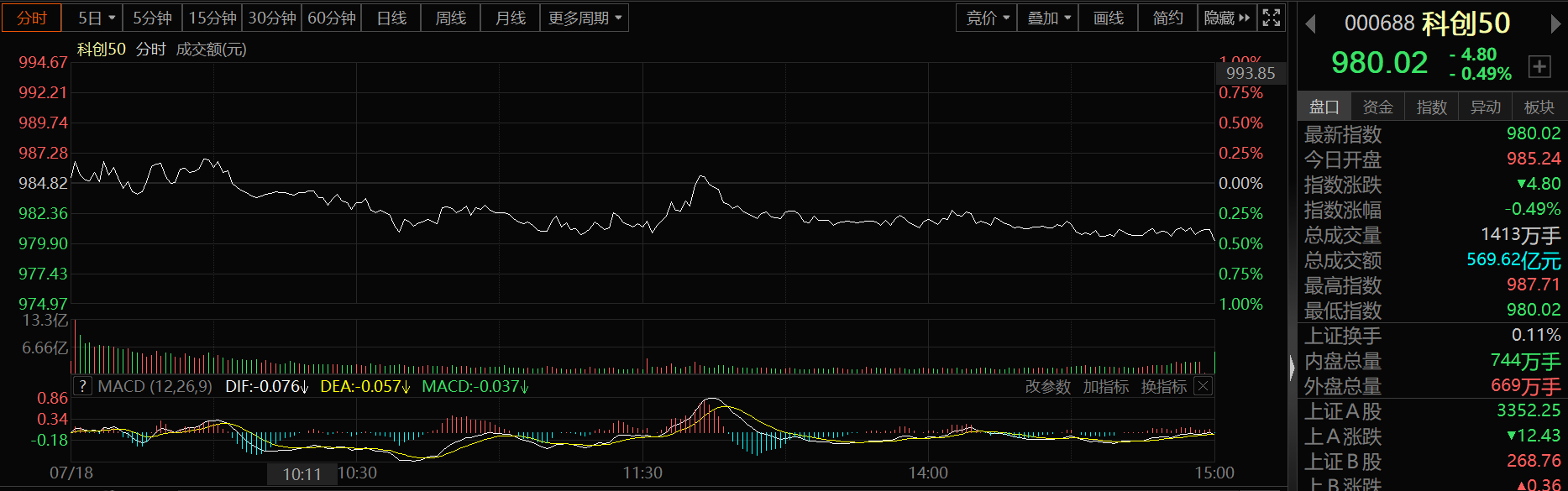
Task: Select the 资金 panel tab
Action: (x=1377, y=107)
